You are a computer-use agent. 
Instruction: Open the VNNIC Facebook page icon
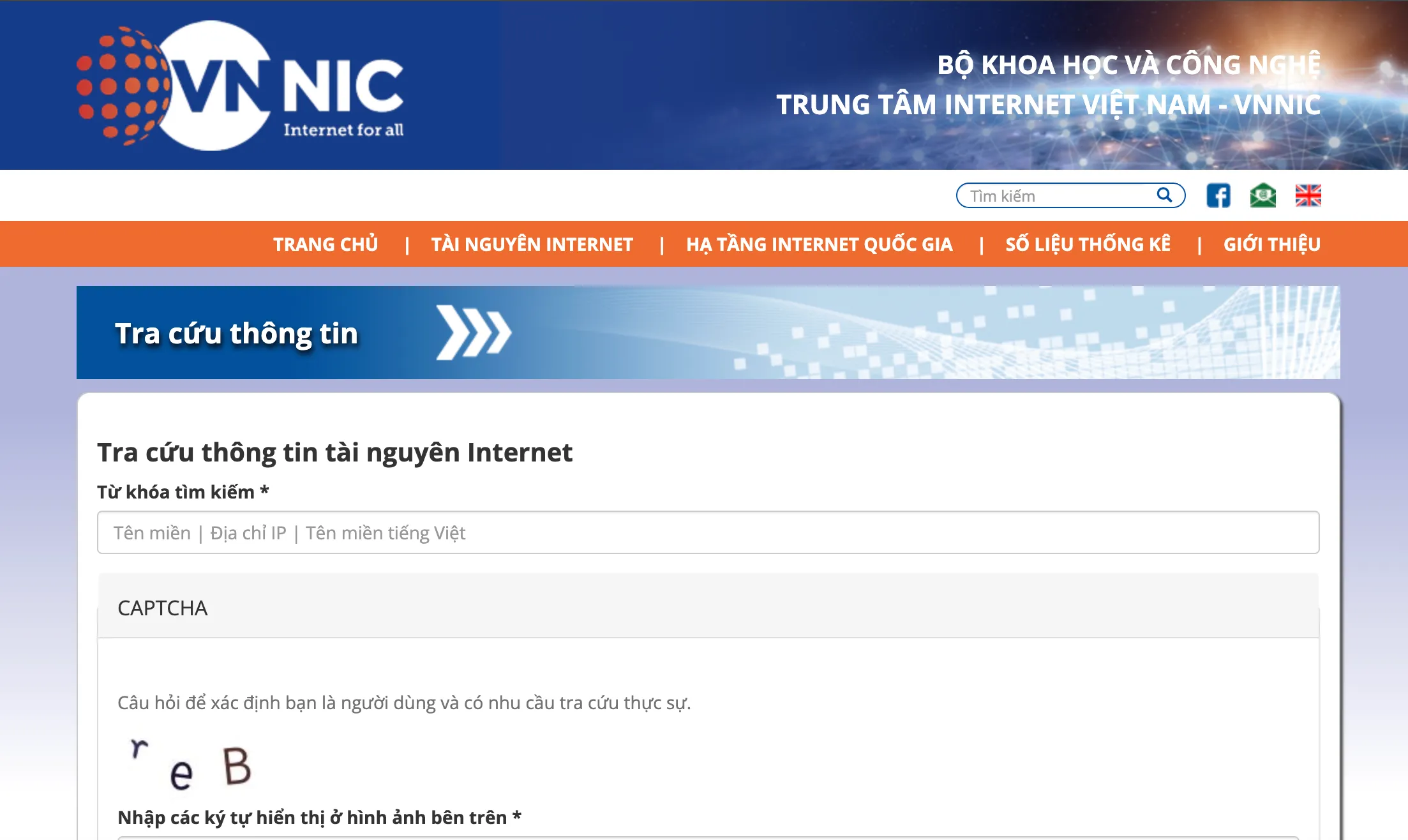tap(1219, 196)
